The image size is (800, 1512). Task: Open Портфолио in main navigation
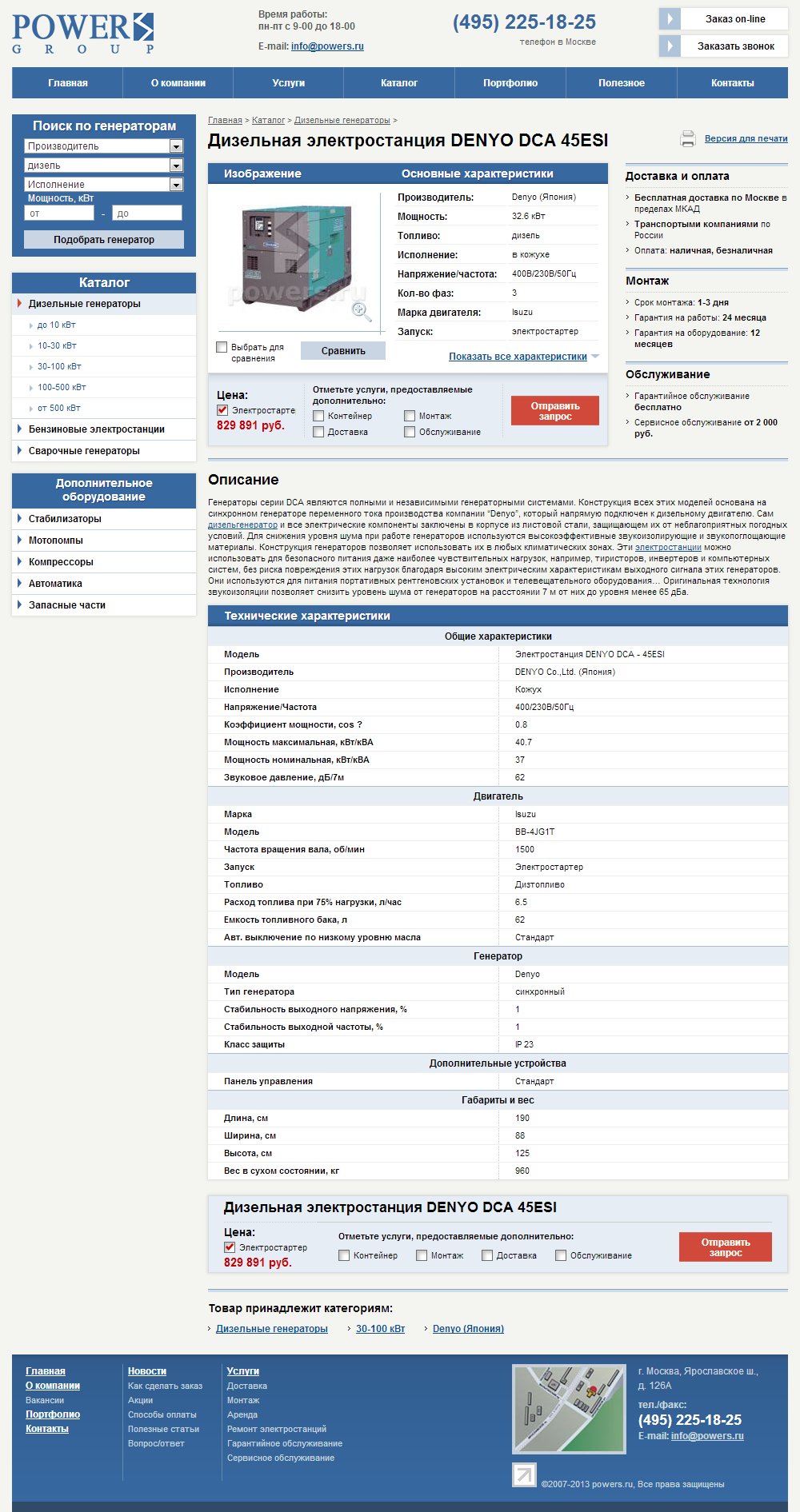510,83
